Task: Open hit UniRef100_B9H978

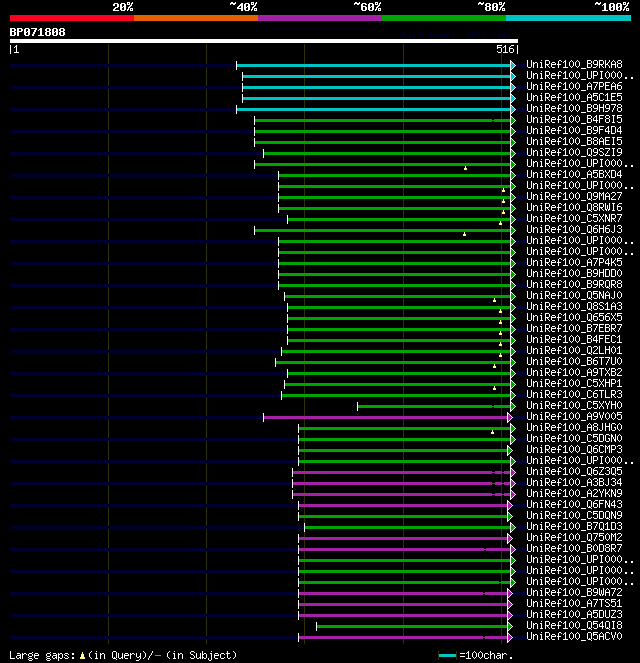Action: (574, 108)
